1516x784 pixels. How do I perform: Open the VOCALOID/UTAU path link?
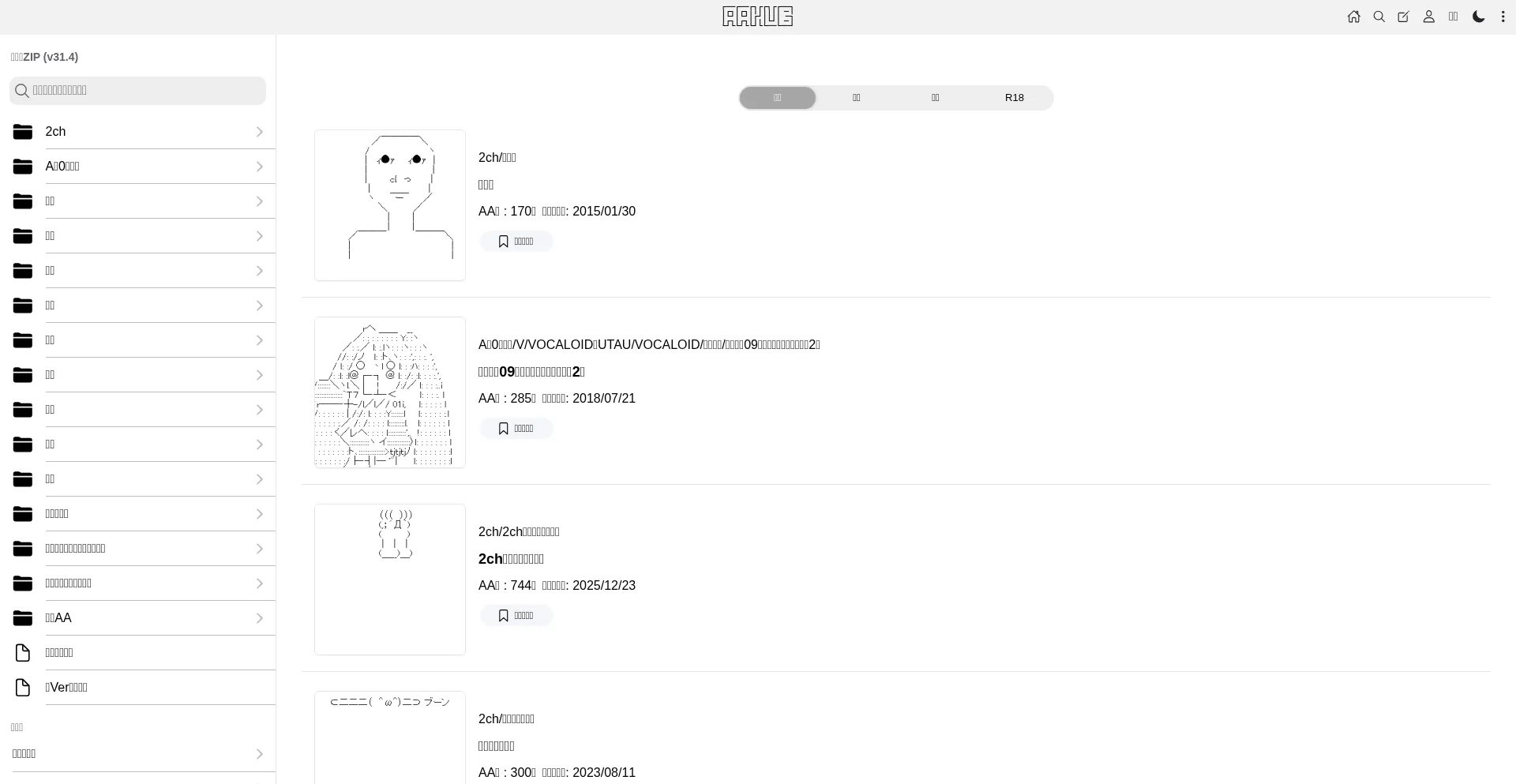tap(648, 345)
